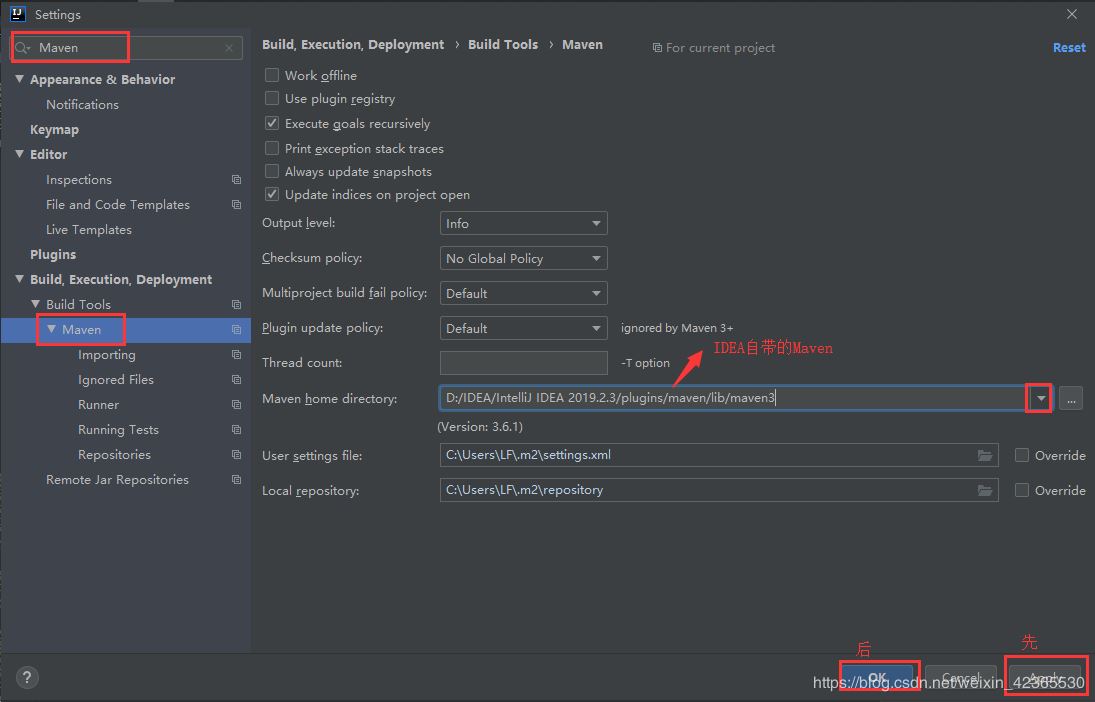Collapse the Appearance & Behavior section
The width and height of the screenshot is (1095, 702).
point(20,79)
